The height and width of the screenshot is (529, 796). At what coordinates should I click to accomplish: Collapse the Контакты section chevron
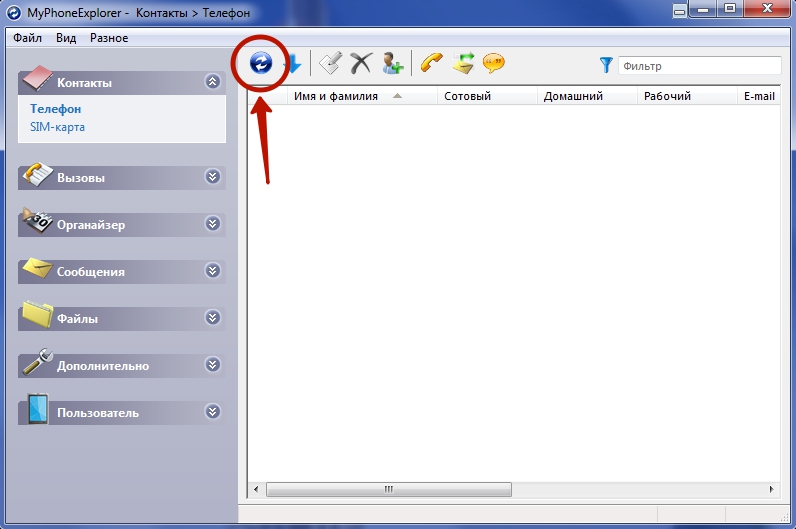pos(213,82)
